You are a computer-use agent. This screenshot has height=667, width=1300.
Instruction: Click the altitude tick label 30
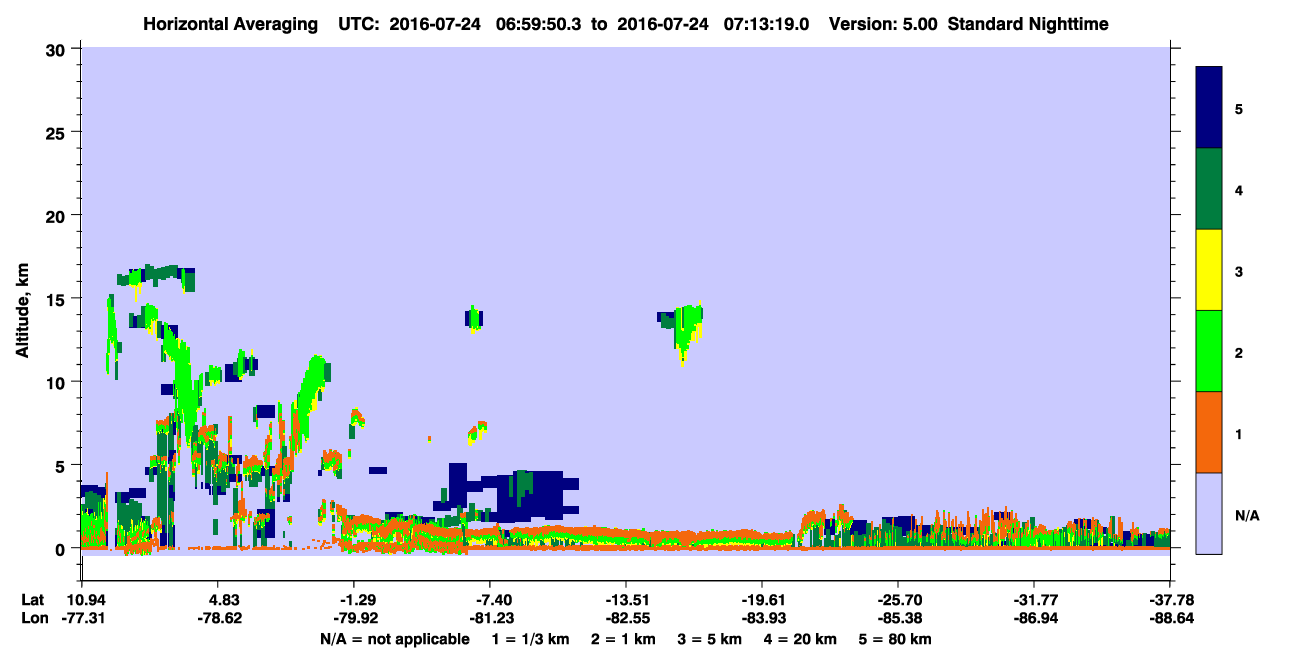[58, 49]
